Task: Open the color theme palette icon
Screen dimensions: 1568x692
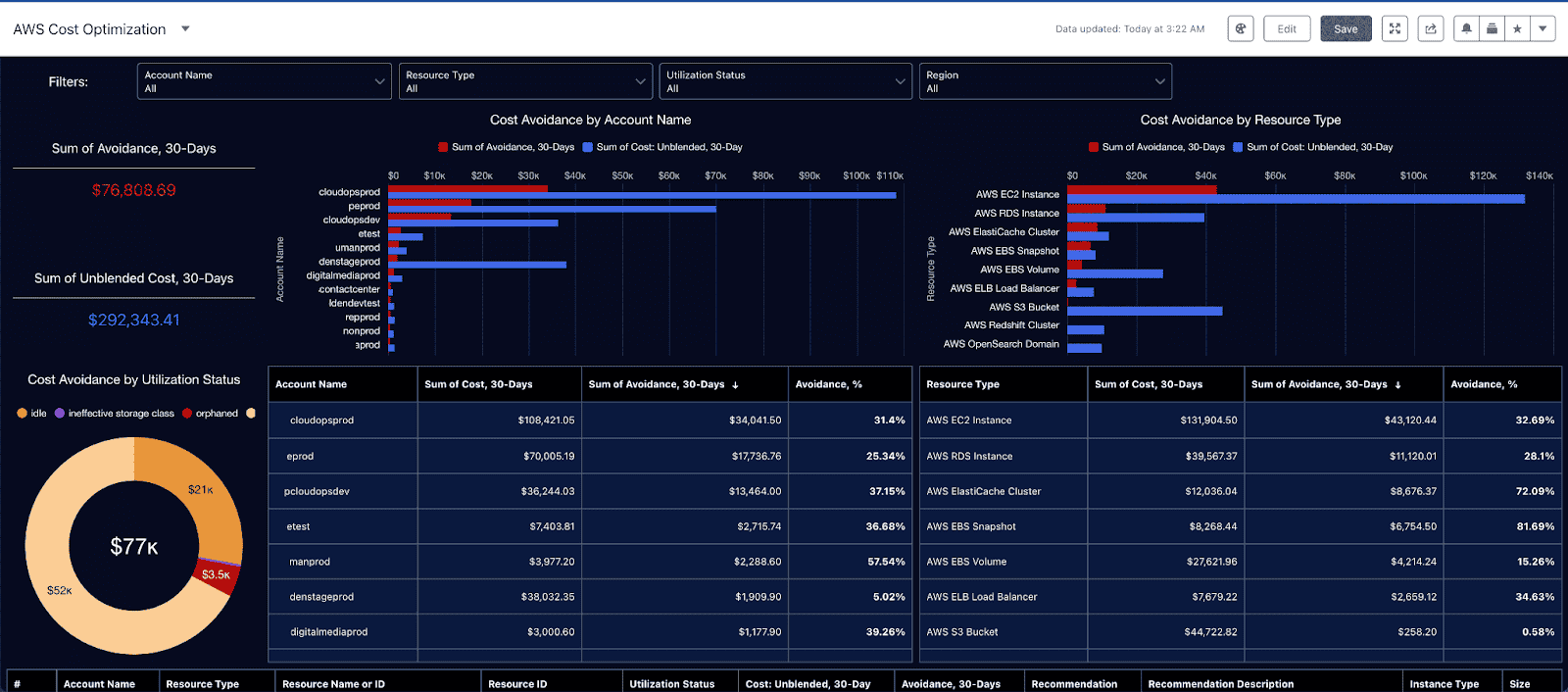Action: (x=1241, y=29)
